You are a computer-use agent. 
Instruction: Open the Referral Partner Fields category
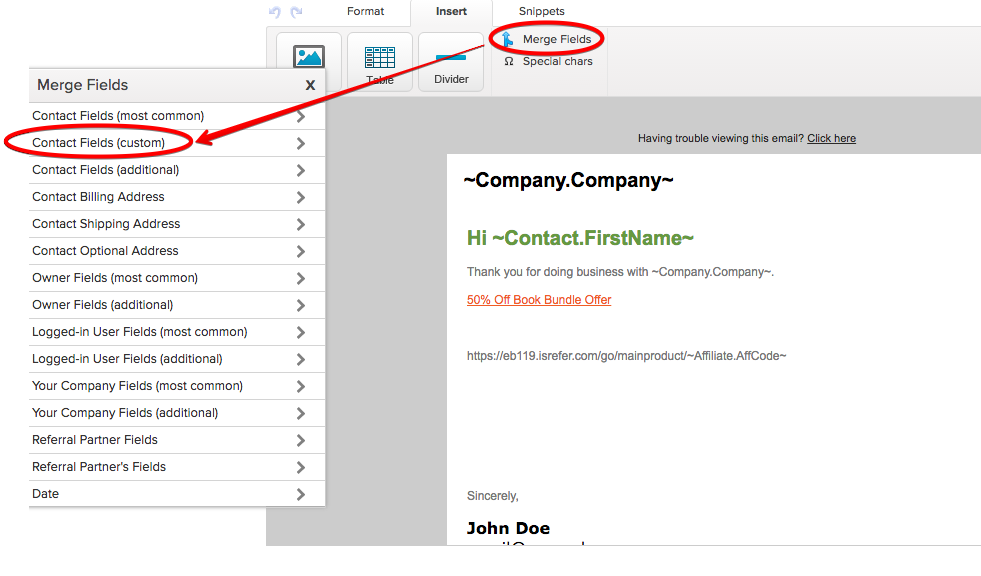(x=177, y=440)
